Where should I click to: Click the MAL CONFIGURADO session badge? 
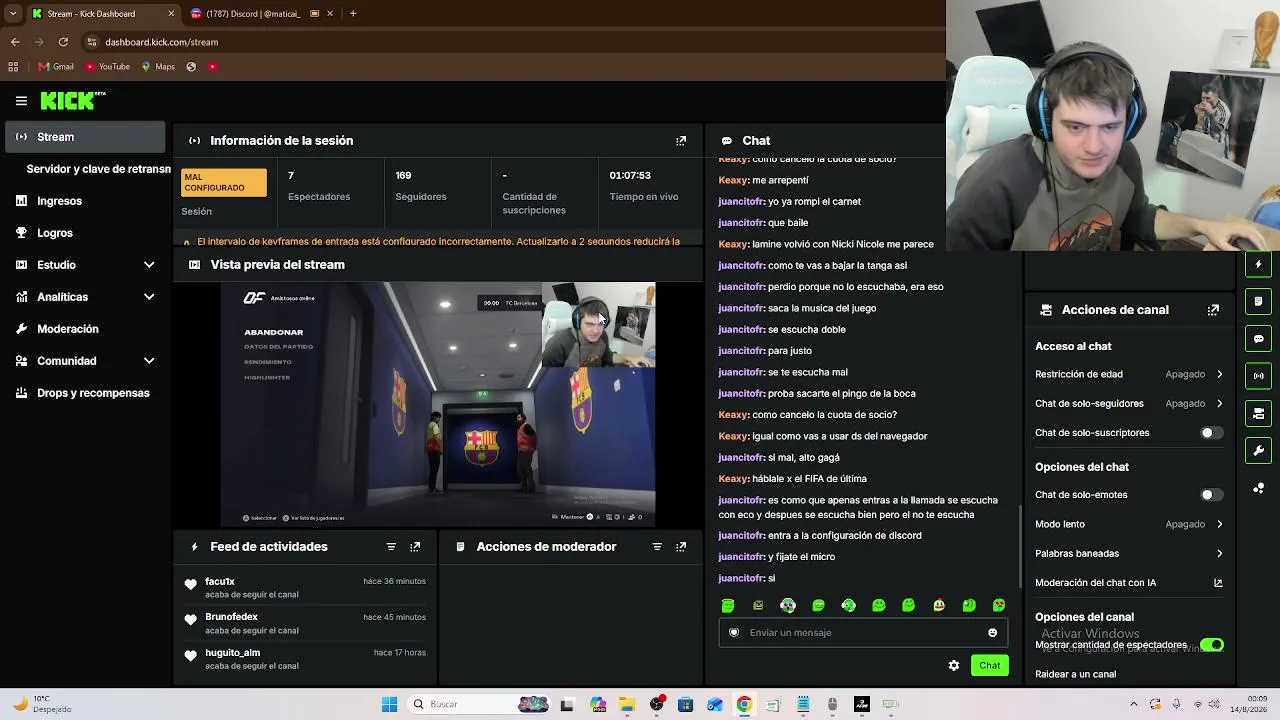tap(224, 182)
